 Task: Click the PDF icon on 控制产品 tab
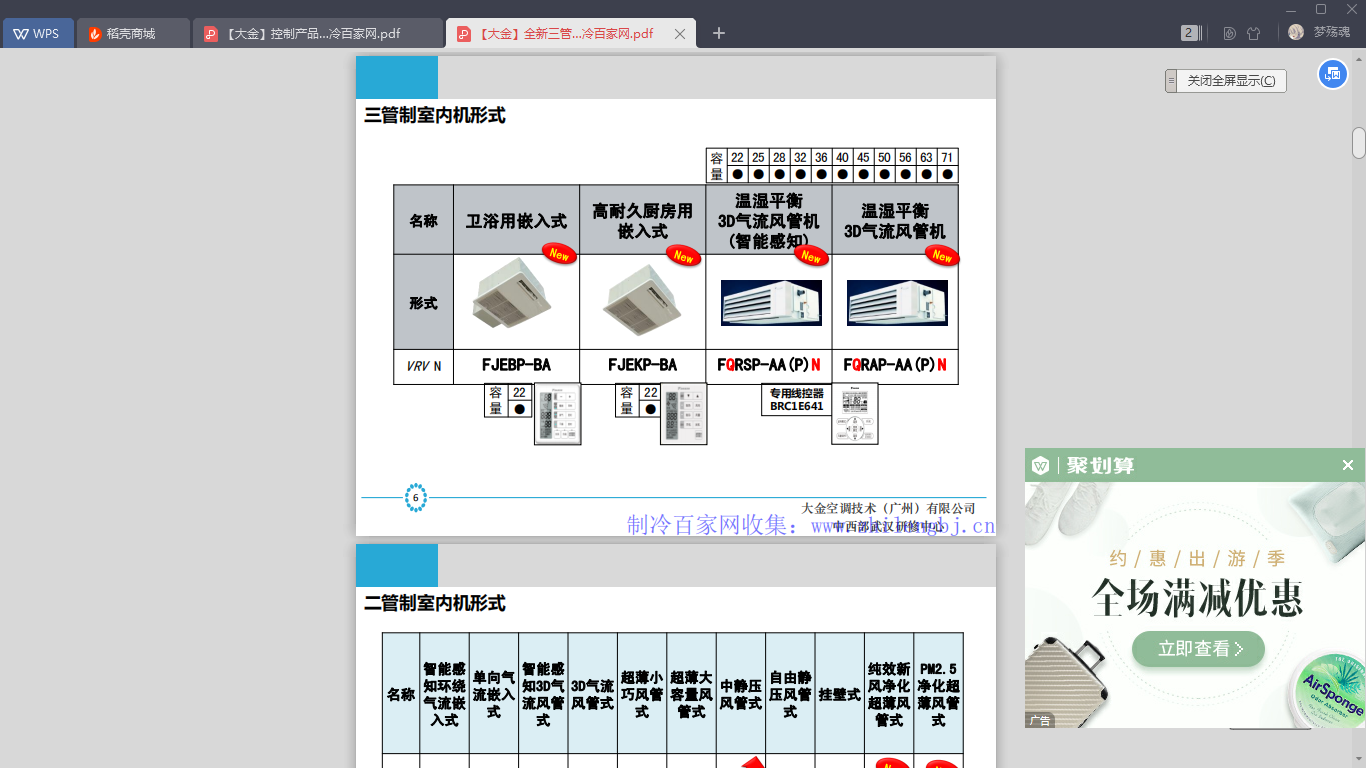(210, 33)
